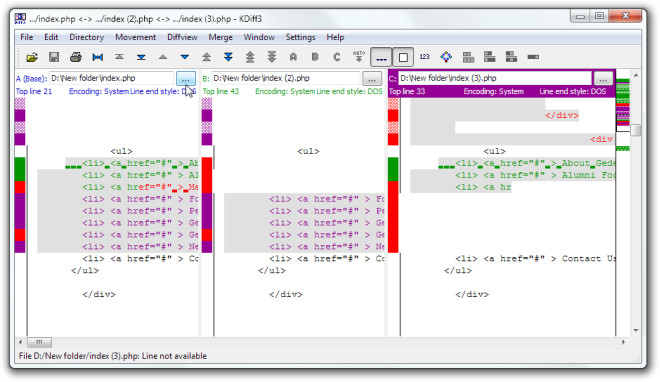Click the last toolbar overview icon
660x382 pixels.
click(x=533, y=57)
